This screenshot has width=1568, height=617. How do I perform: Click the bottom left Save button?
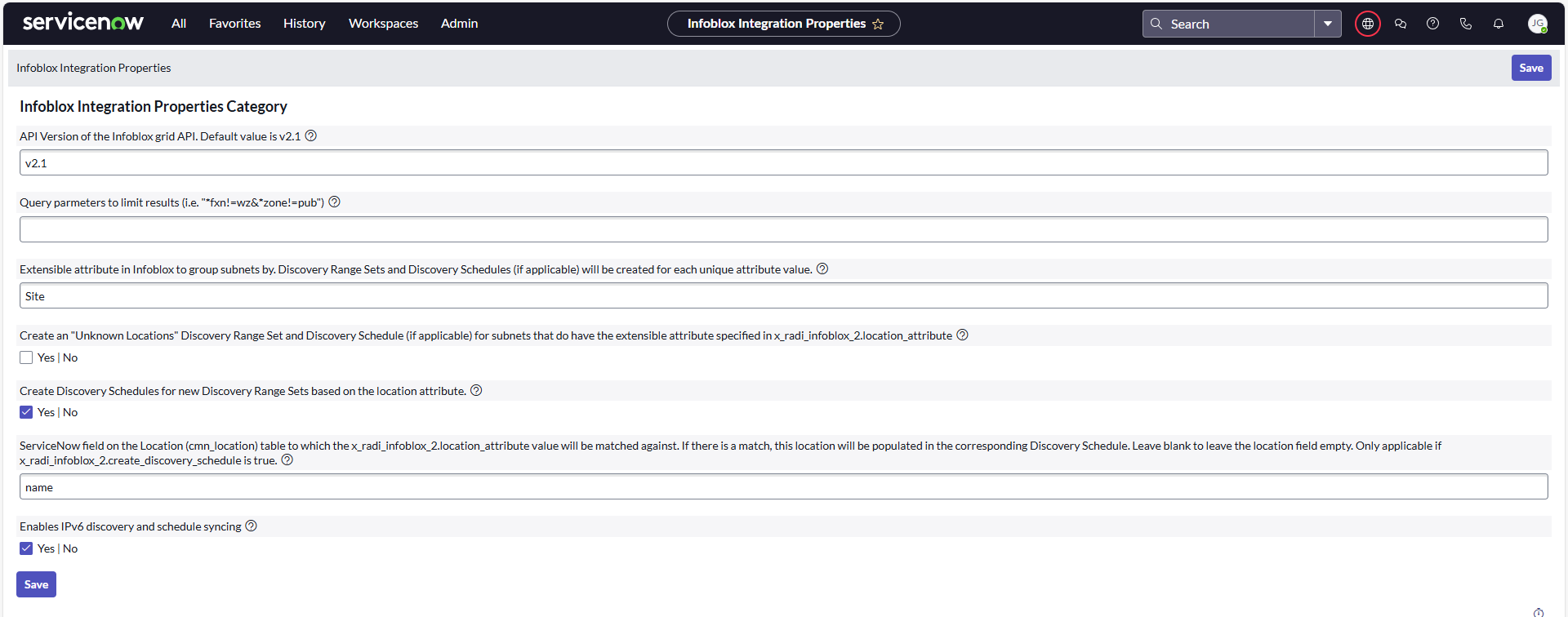36,584
